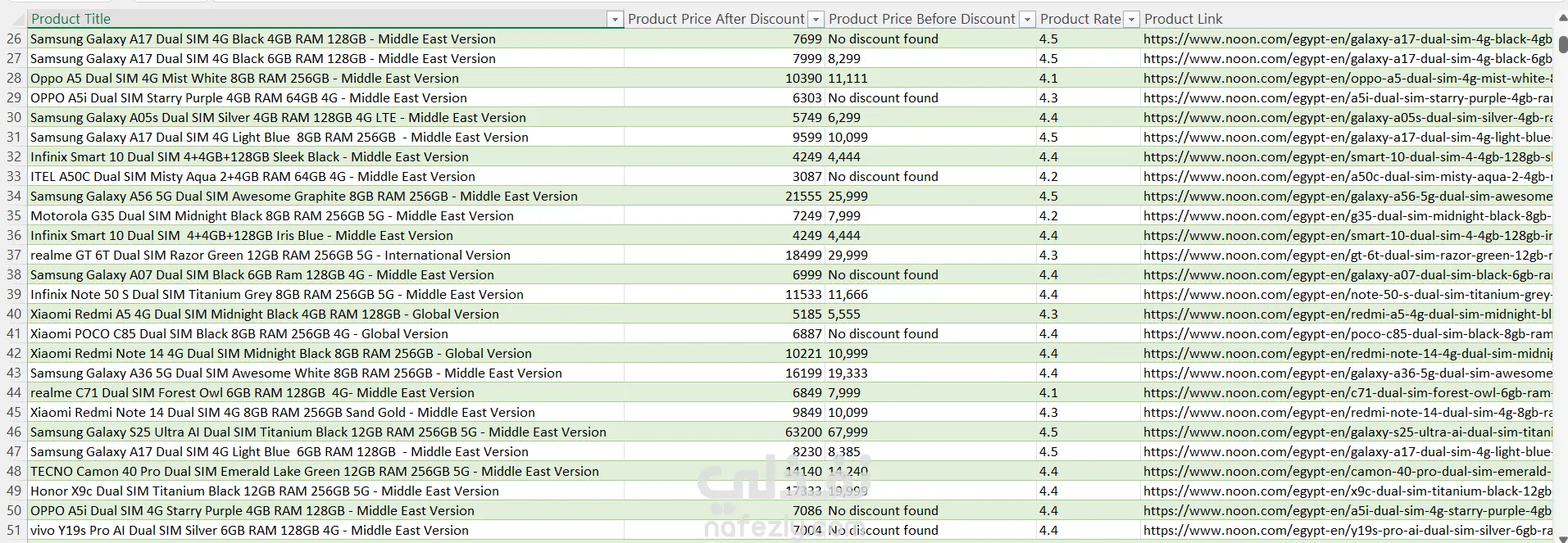Select before-discount price cell 25,999

pos(930,196)
